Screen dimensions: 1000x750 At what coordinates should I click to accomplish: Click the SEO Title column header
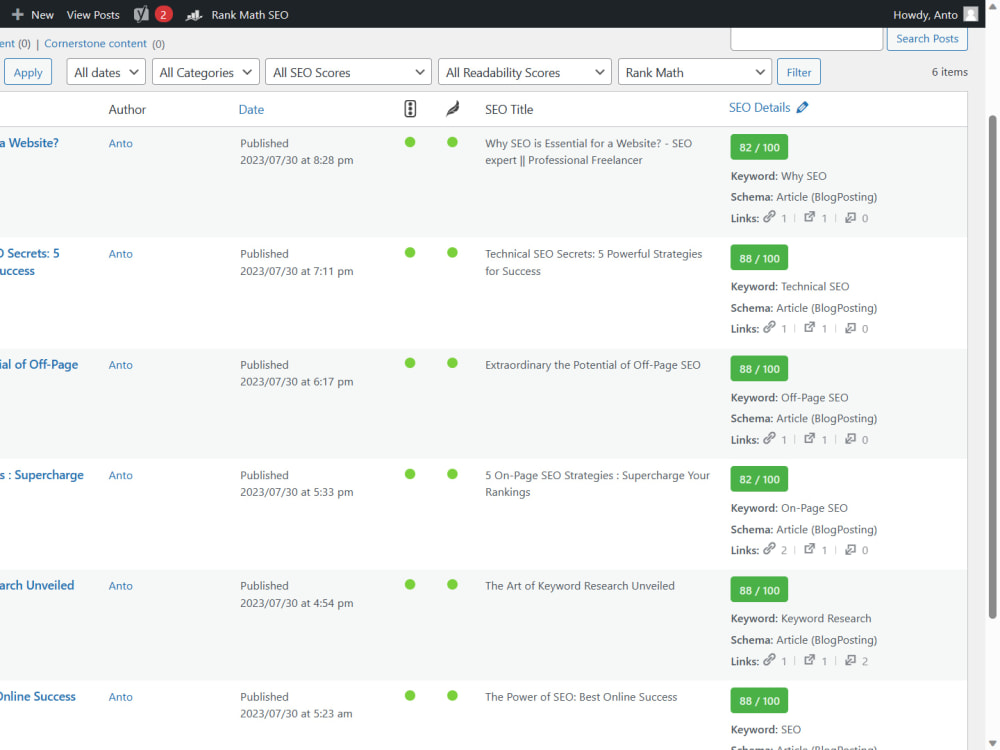(x=508, y=109)
